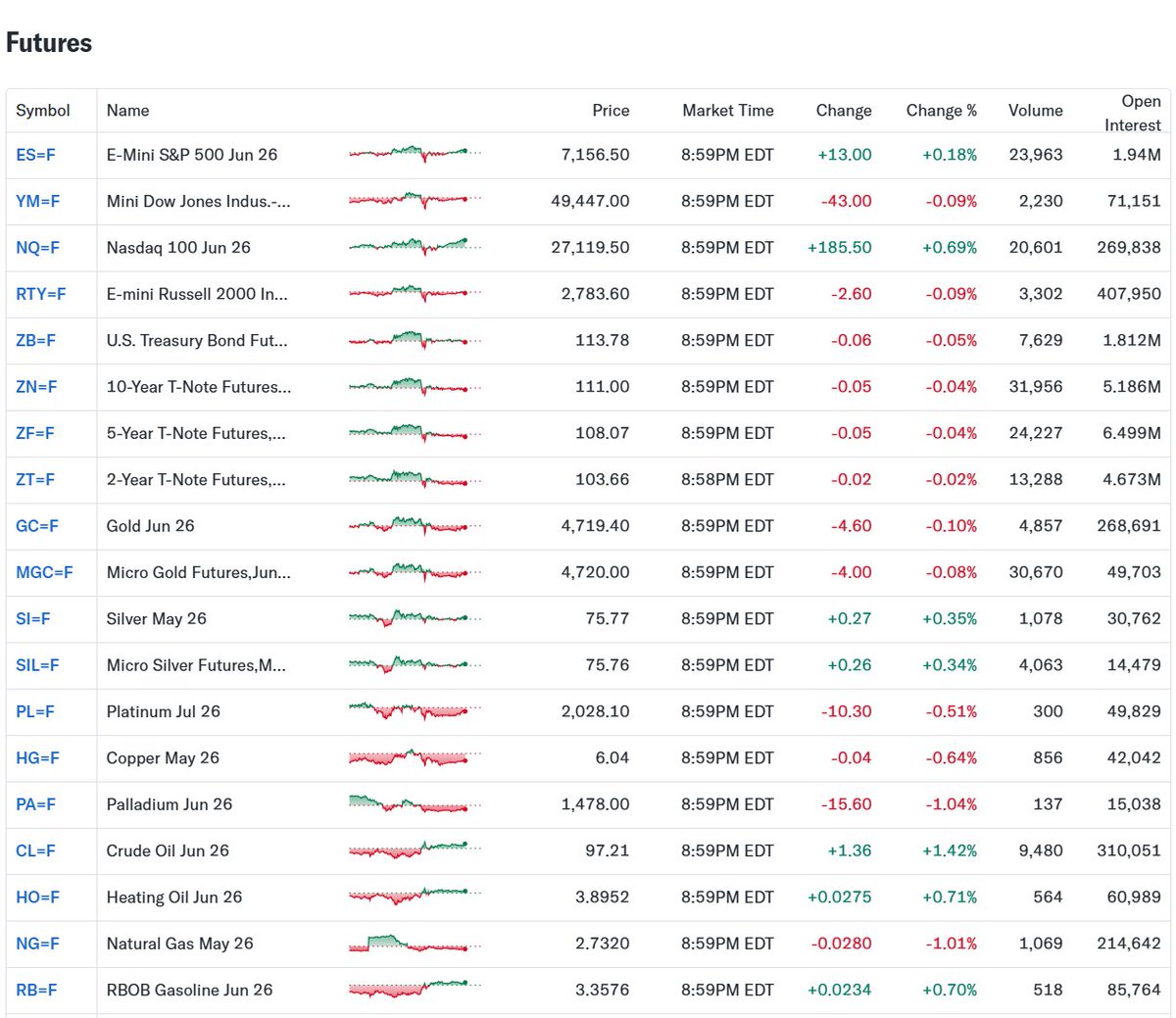Sort by the Change % column

click(940, 110)
